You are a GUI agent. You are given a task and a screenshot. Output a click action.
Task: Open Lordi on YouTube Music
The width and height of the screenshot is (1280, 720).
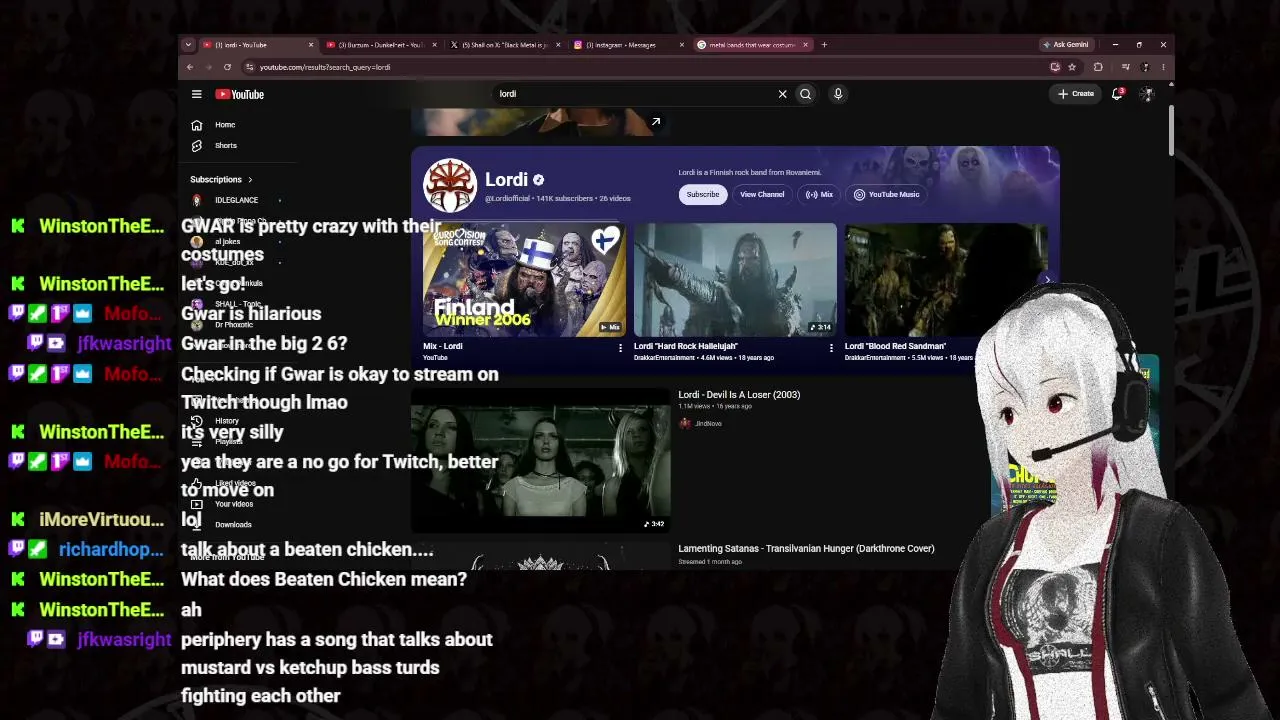tap(886, 195)
